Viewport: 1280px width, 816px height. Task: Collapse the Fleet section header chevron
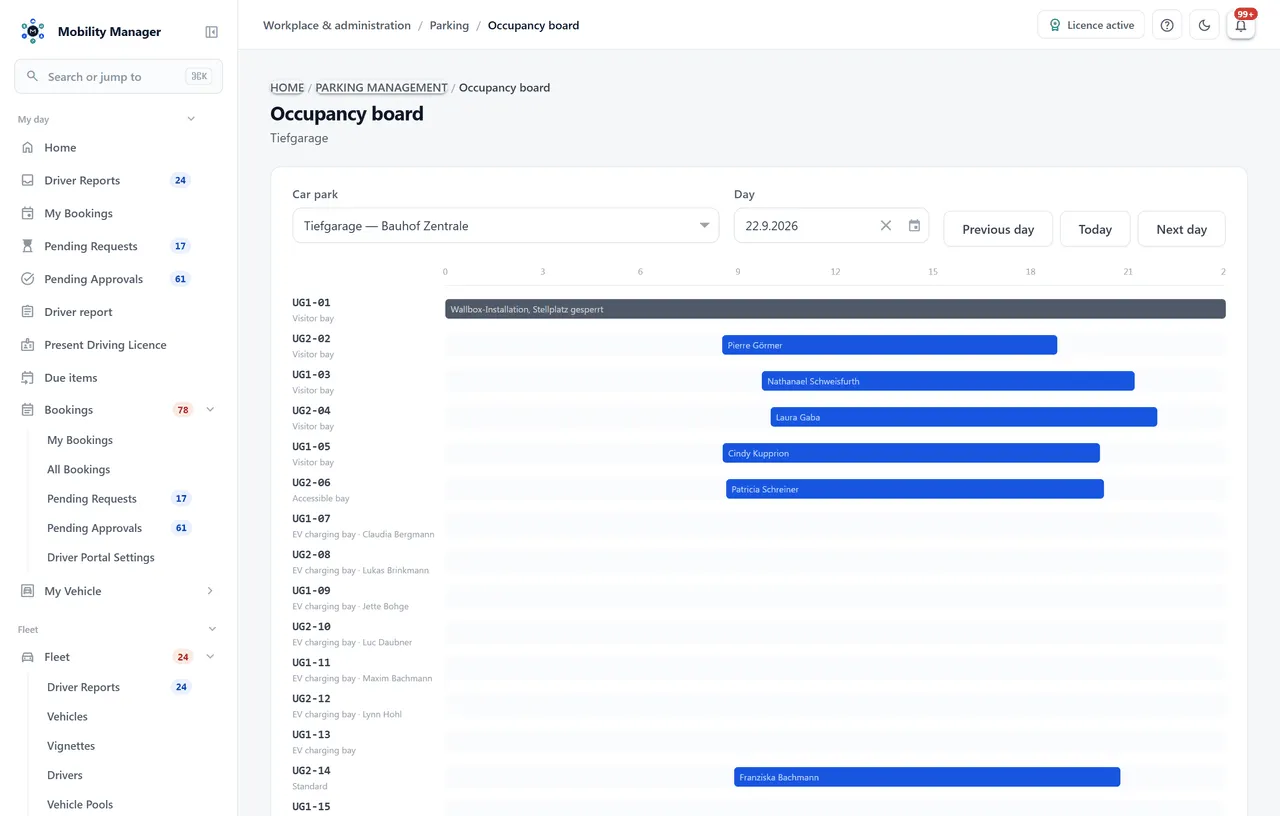pyautogui.click(x=212, y=629)
